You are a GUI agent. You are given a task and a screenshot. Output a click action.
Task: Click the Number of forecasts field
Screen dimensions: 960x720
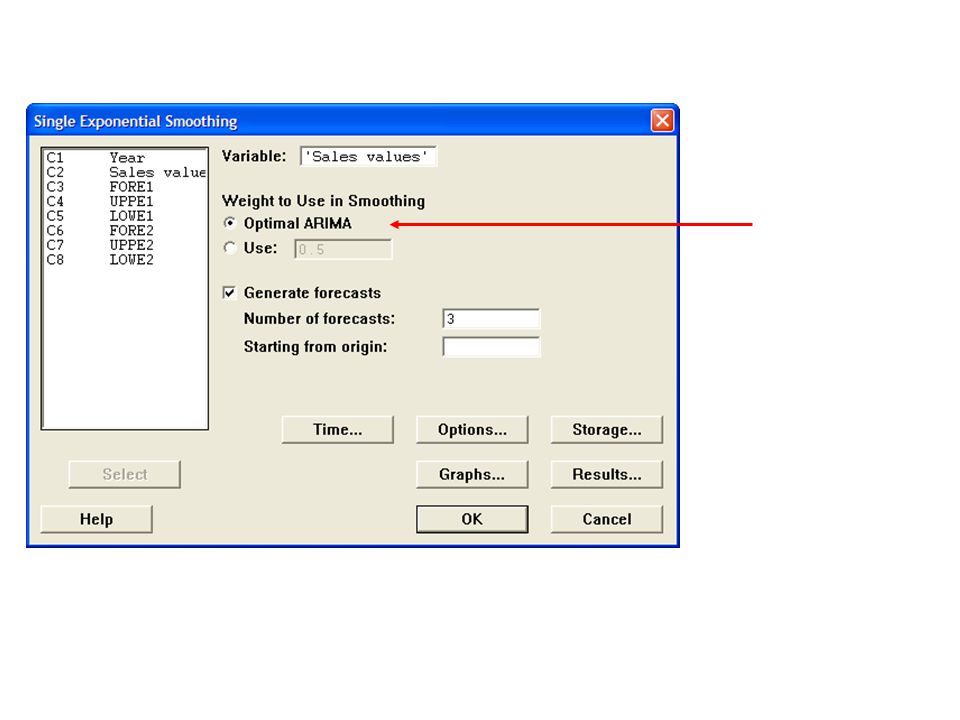pos(491,319)
